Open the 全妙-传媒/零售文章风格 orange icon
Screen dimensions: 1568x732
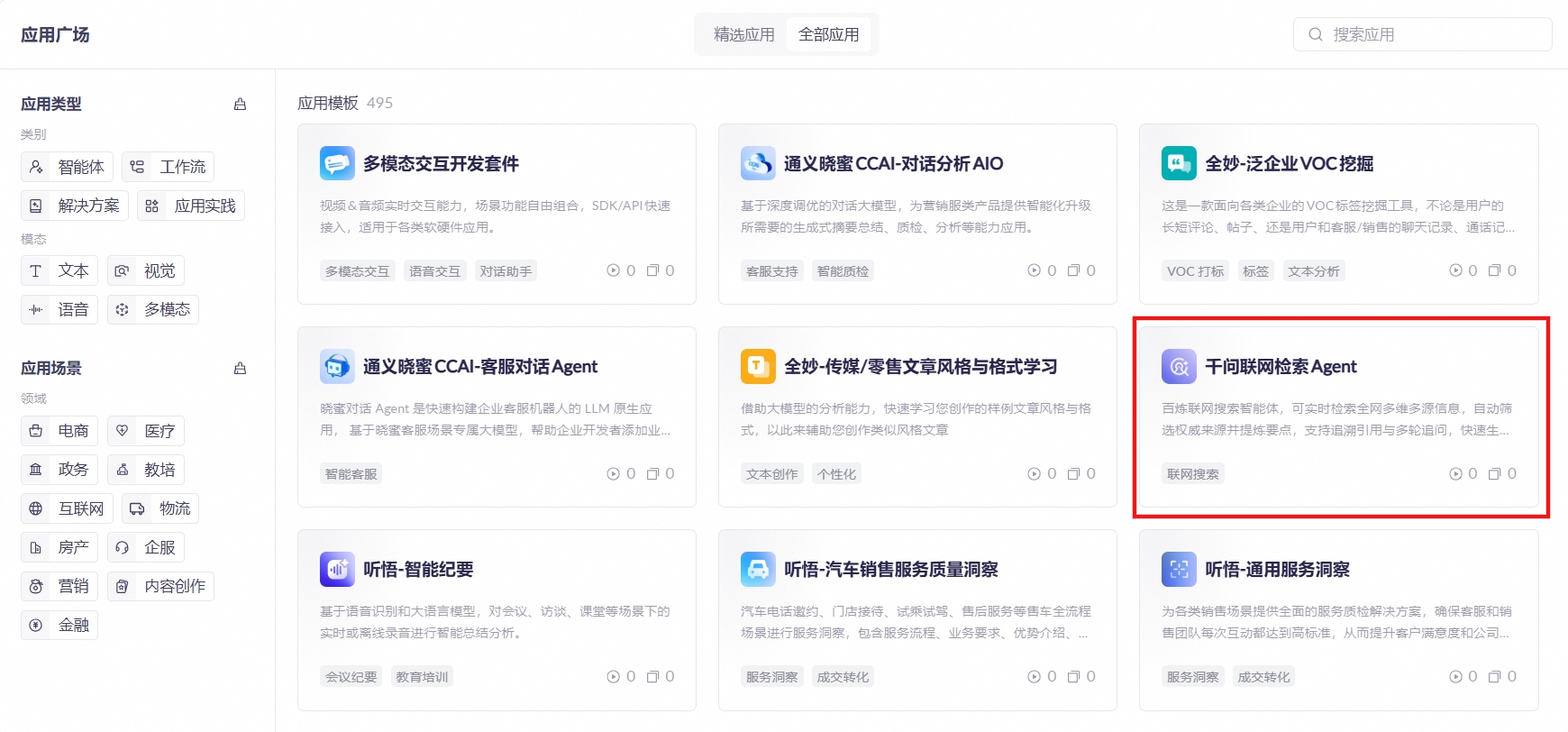758,366
